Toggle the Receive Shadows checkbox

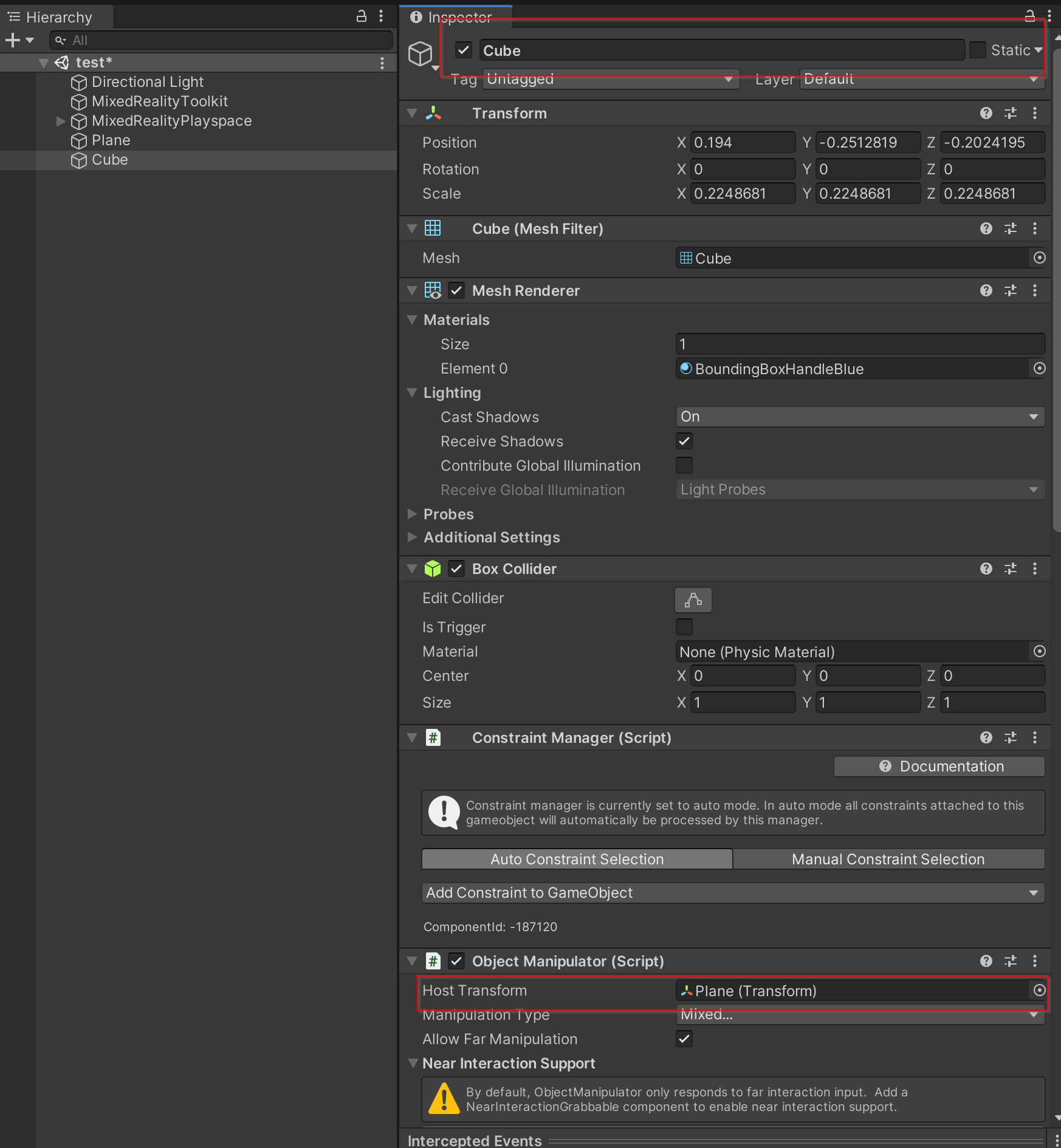[684, 441]
